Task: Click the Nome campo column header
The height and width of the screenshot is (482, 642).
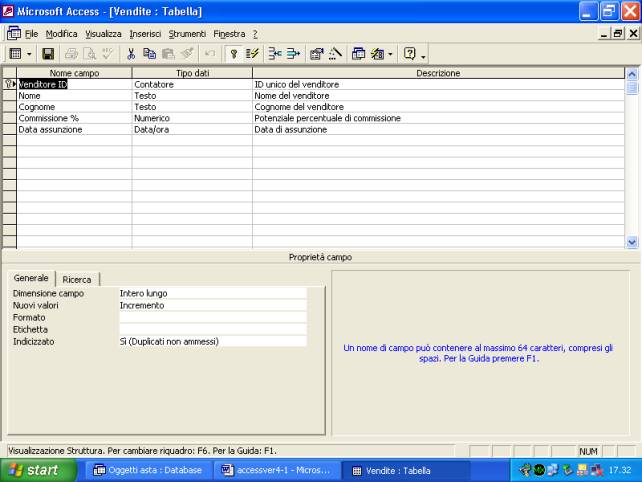Action: pos(74,73)
